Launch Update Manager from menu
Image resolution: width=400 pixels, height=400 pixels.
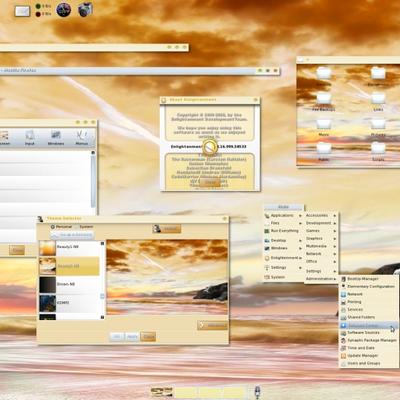(x=369, y=356)
